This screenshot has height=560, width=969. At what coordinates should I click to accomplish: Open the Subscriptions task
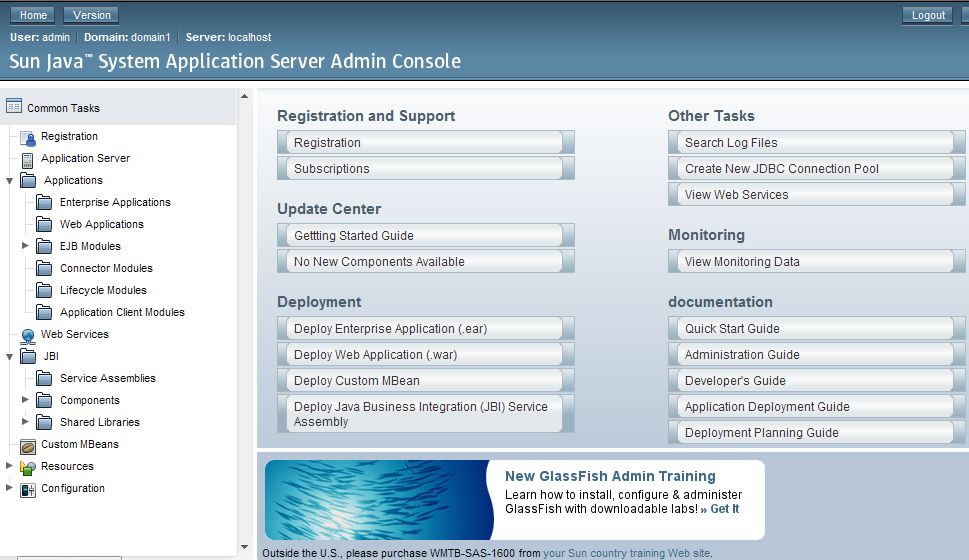coord(426,168)
